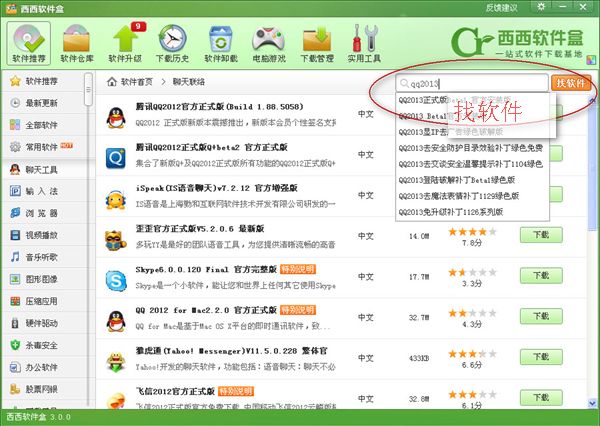
Task: Click 聊天联络 breadcrumb link
Action: click(x=189, y=82)
